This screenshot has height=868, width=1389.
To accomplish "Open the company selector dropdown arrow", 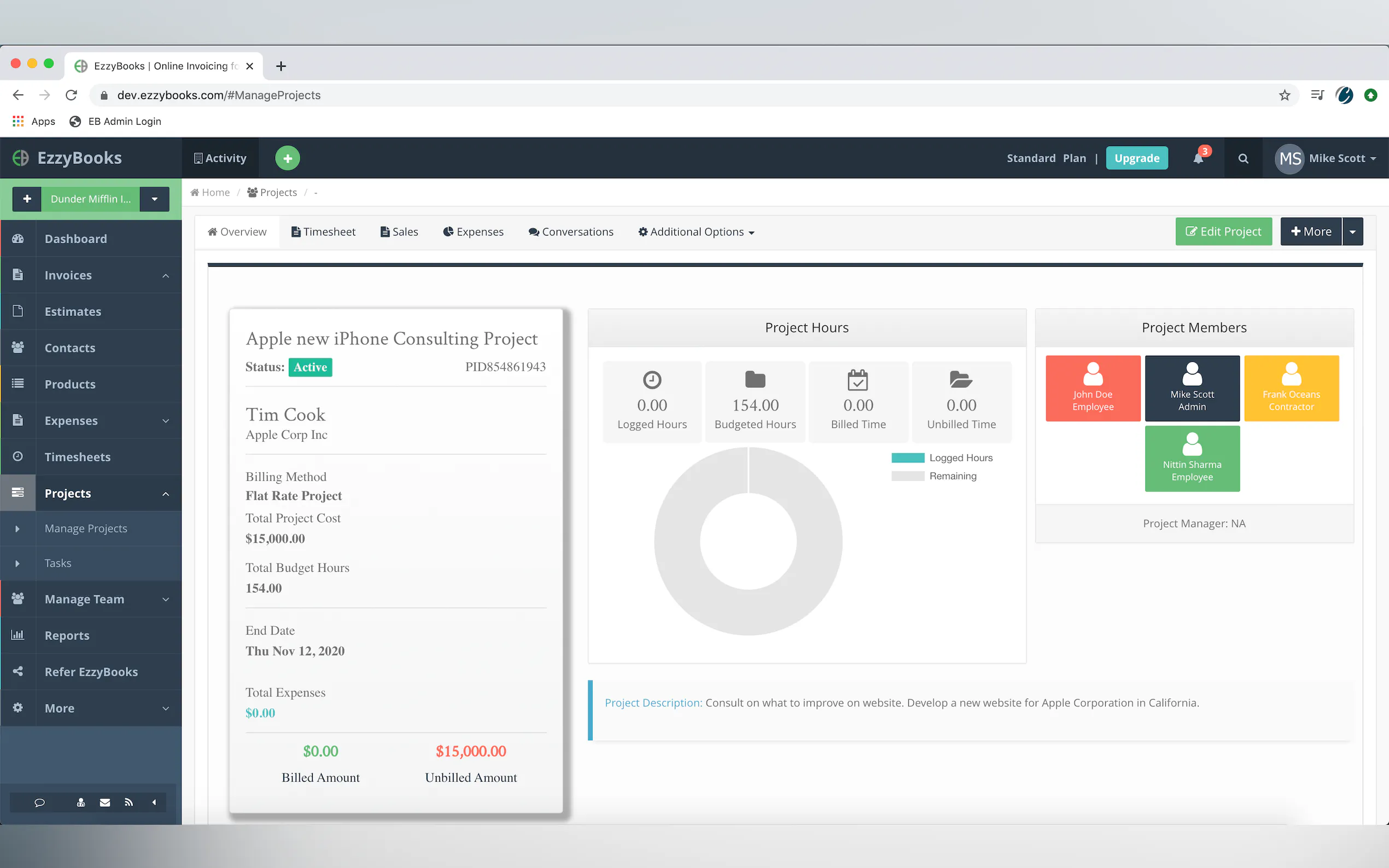I will click(x=154, y=198).
